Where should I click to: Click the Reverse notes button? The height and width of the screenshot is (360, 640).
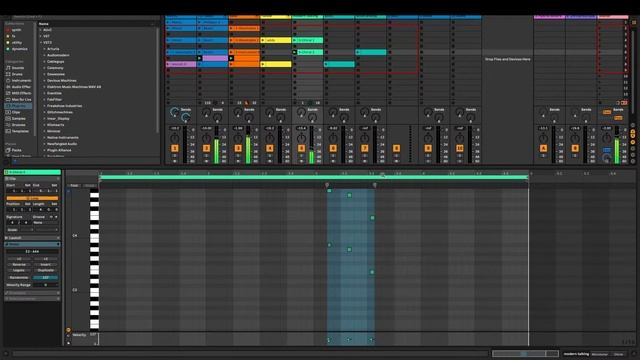(19, 264)
